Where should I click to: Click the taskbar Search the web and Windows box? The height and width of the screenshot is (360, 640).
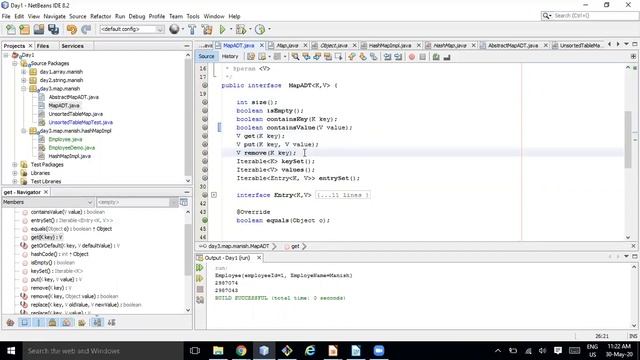[102, 351]
